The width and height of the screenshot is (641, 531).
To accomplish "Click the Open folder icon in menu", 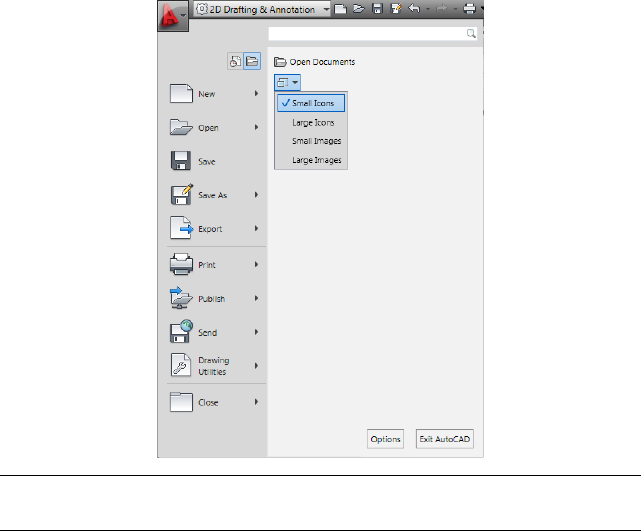I will pos(181,127).
